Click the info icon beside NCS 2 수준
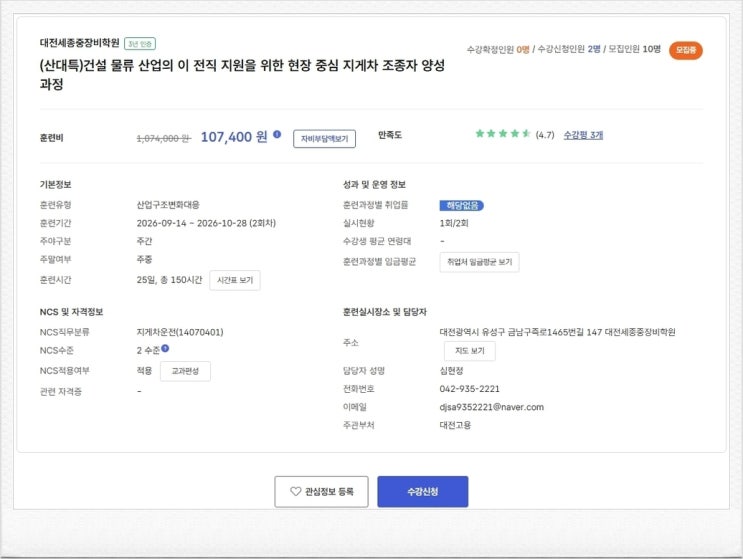The image size is (743, 559). [165, 349]
